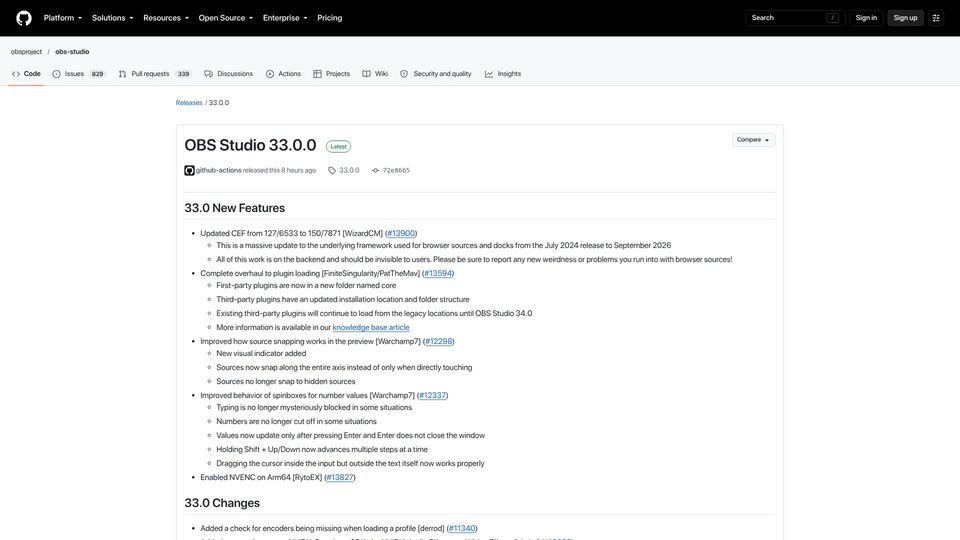This screenshot has height=540, width=960.
Task: Open the github-actions author link
Action: [x=219, y=170]
